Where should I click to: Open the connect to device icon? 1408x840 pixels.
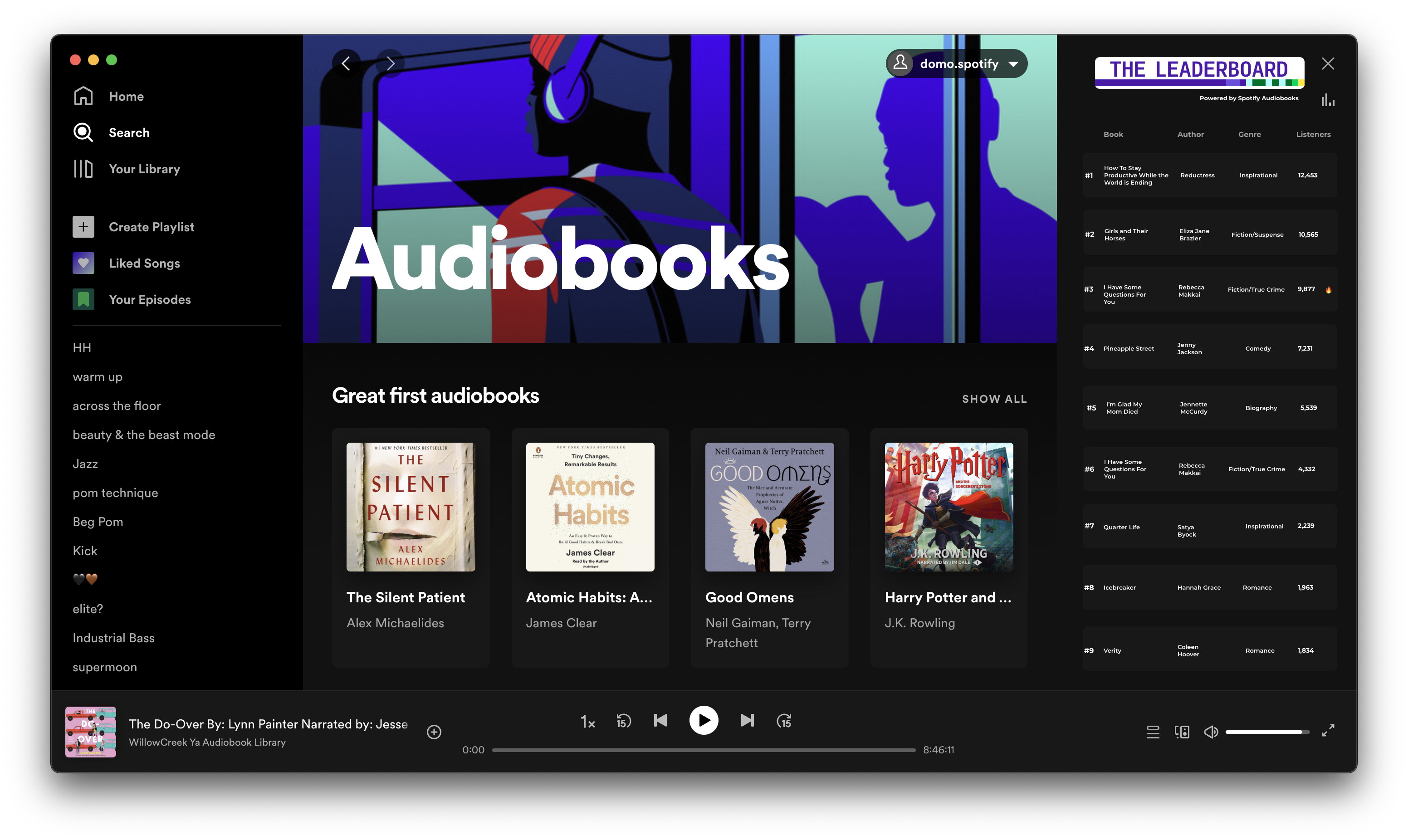[1182, 732]
